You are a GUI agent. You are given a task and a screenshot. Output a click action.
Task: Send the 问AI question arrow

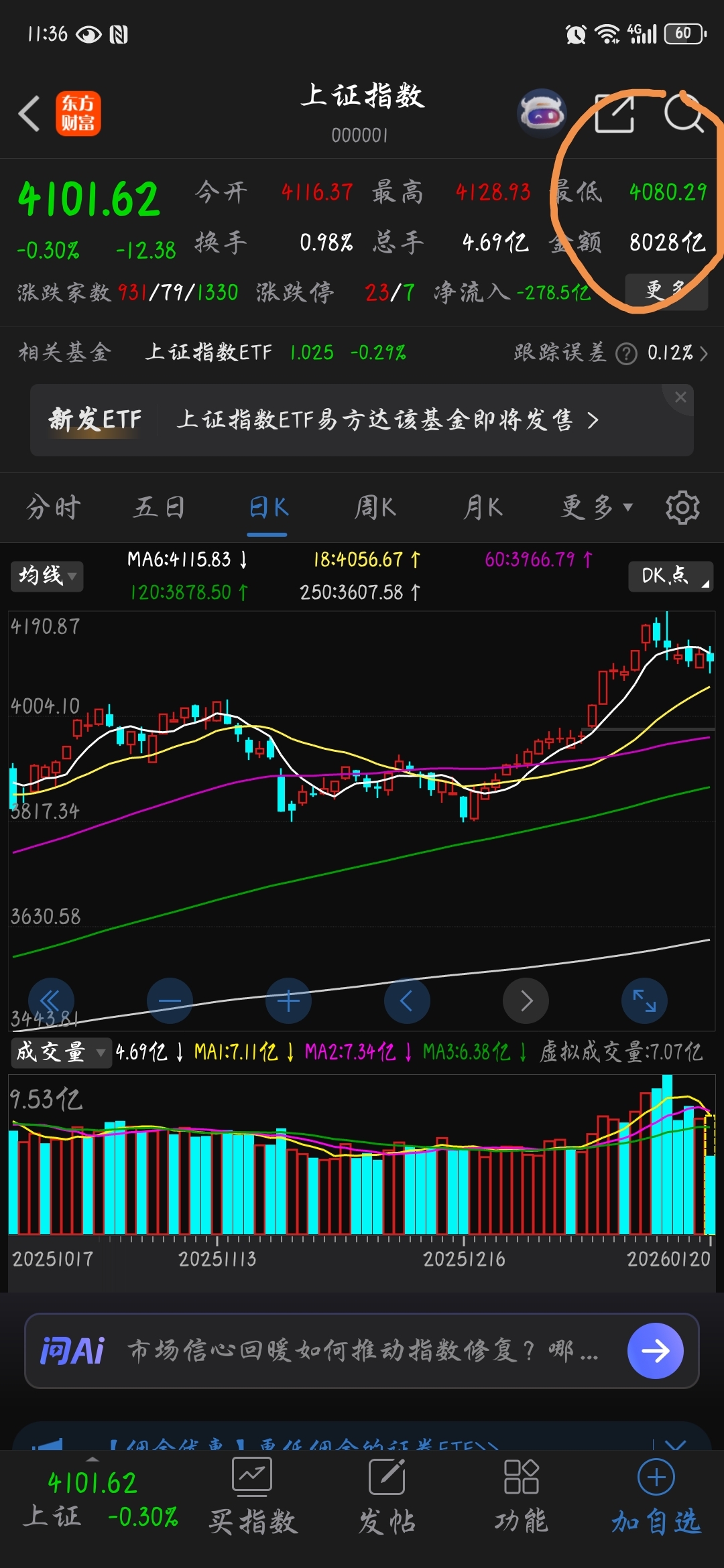coord(655,1350)
